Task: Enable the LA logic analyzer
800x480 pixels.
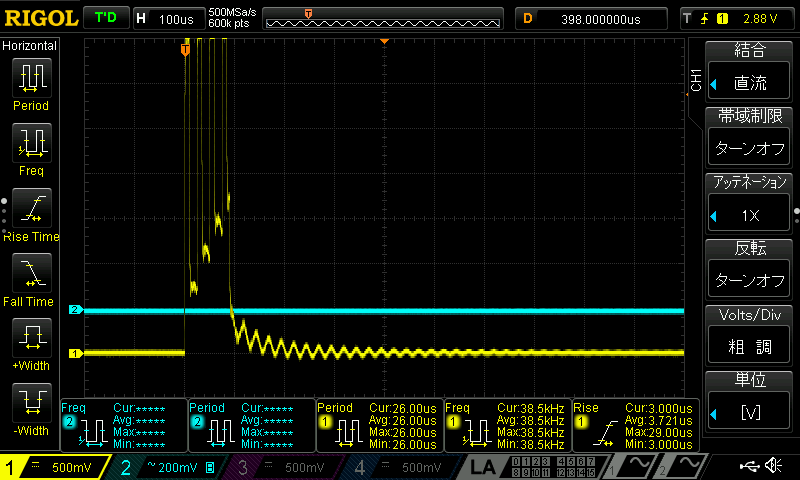Action: pos(483,467)
